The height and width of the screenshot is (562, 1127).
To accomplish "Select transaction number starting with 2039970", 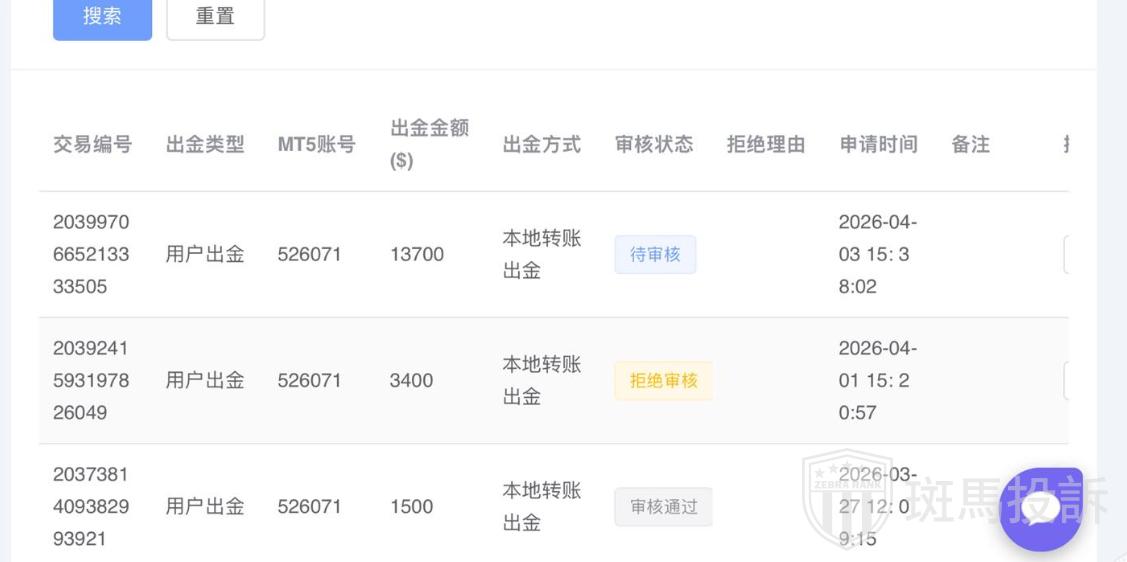I will pyautogui.click(x=91, y=254).
